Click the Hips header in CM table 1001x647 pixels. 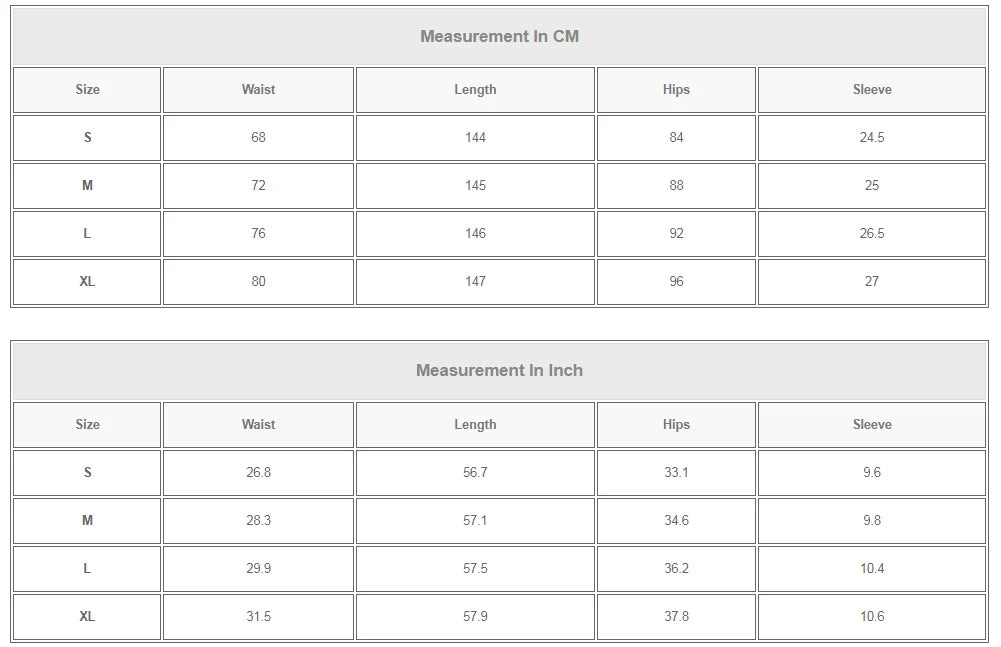click(676, 90)
